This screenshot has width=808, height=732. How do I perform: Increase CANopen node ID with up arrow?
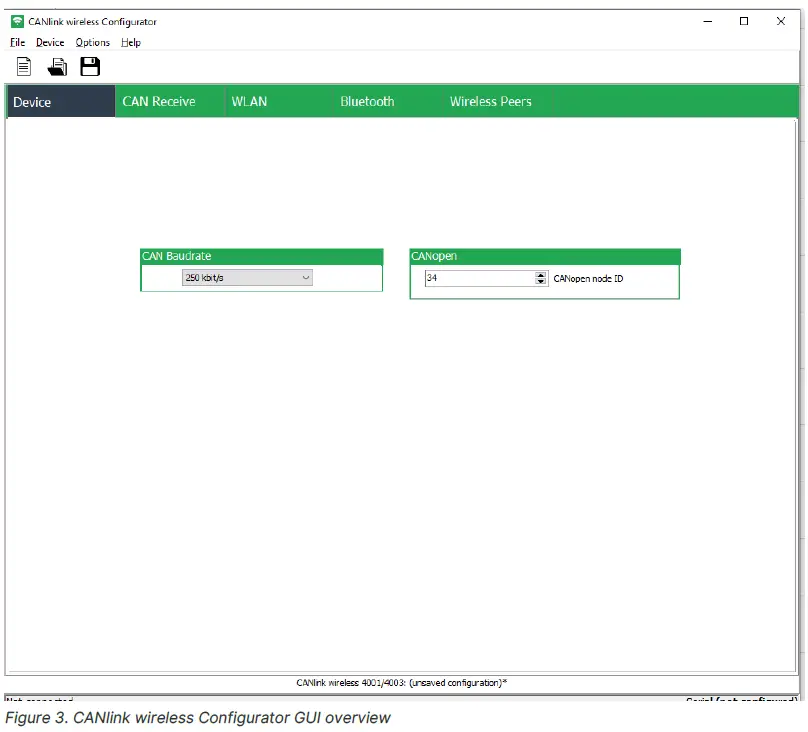click(x=541, y=275)
